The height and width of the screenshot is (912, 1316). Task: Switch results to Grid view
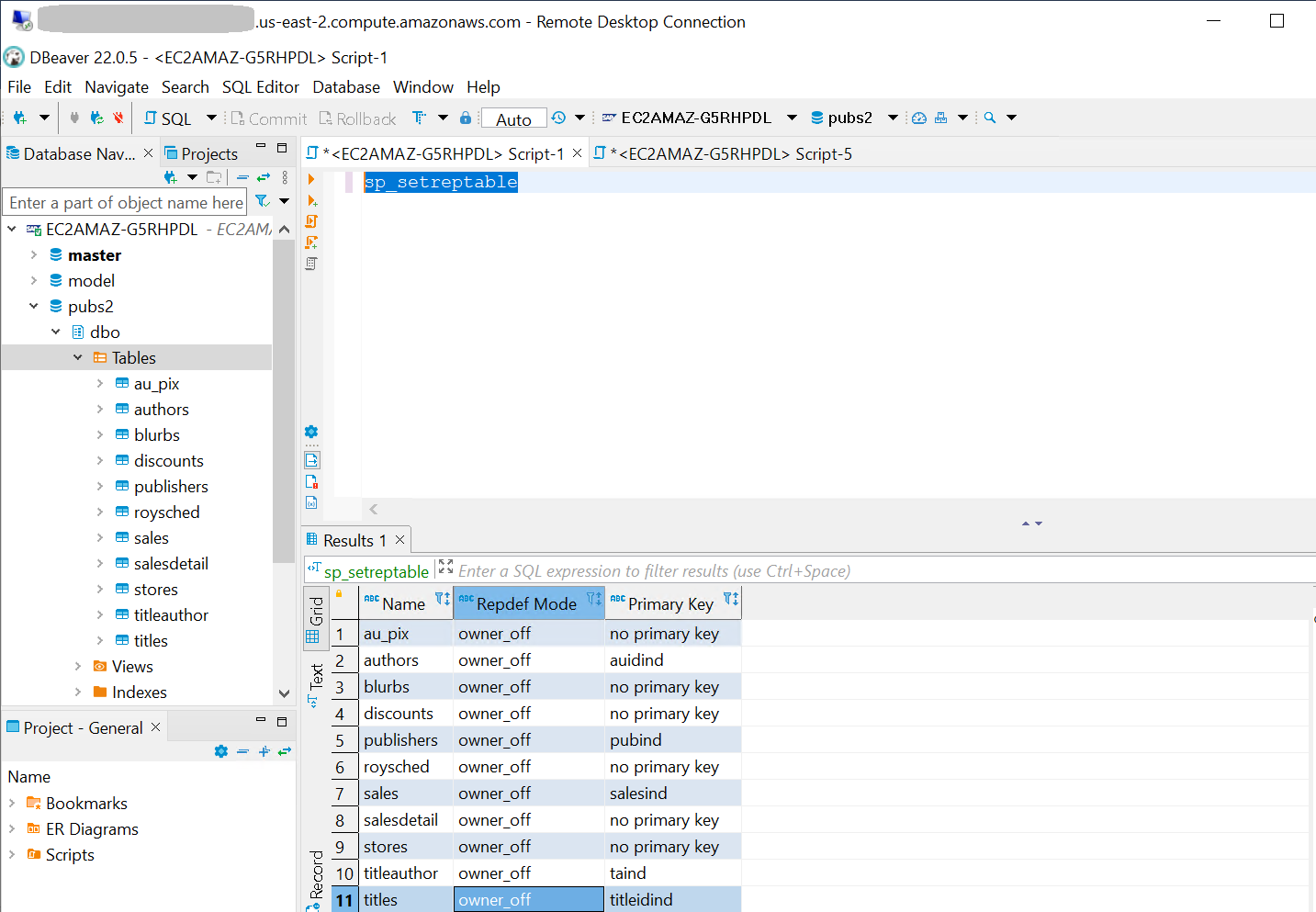(x=314, y=618)
